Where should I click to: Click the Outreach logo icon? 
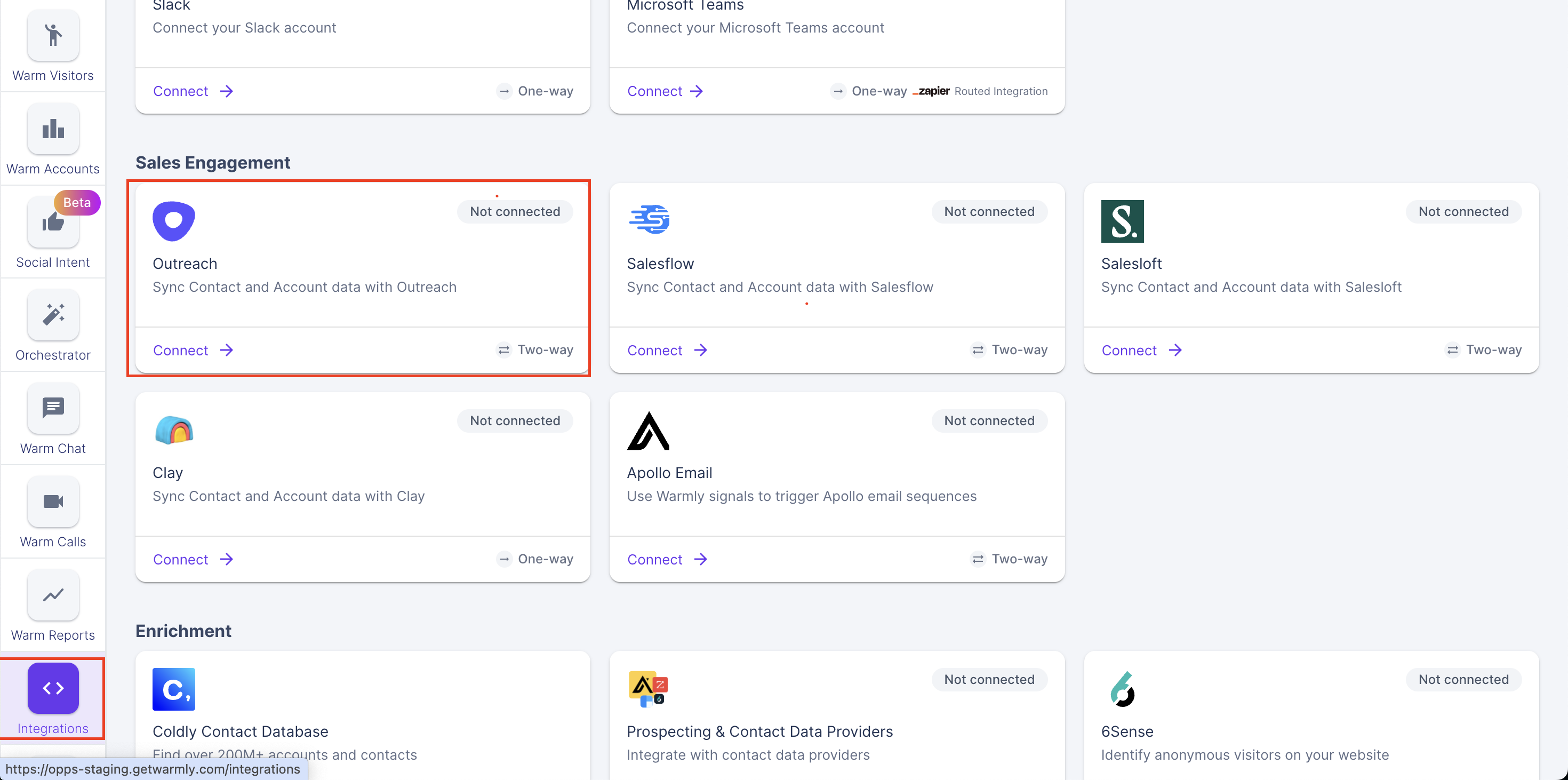pos(173,221)
